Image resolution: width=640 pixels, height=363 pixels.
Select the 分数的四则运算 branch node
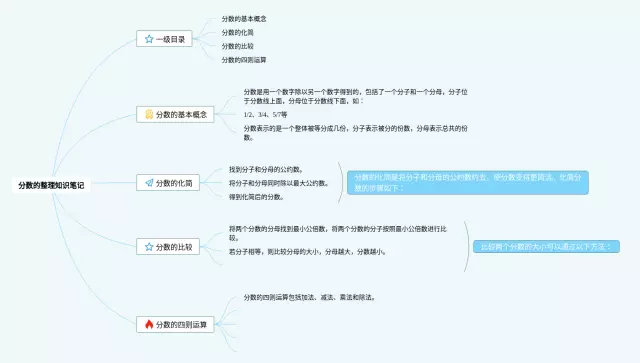click(175, 325)
